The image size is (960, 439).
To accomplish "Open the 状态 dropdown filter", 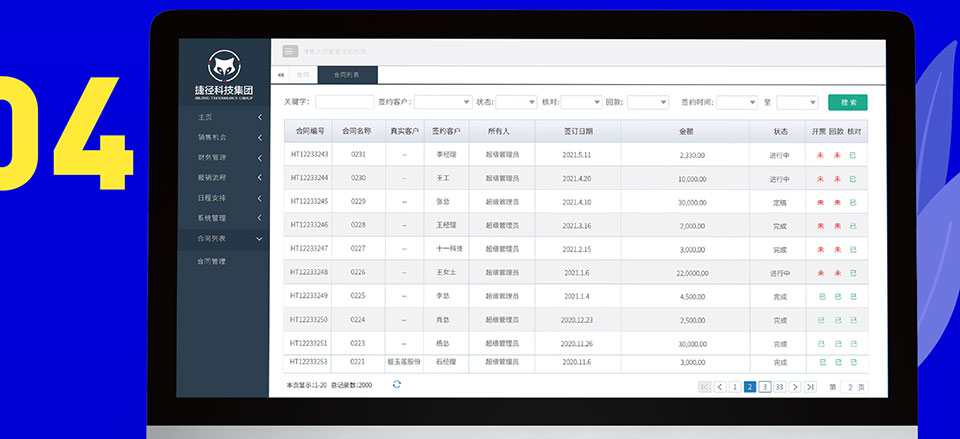I will (x=516, y=102).
